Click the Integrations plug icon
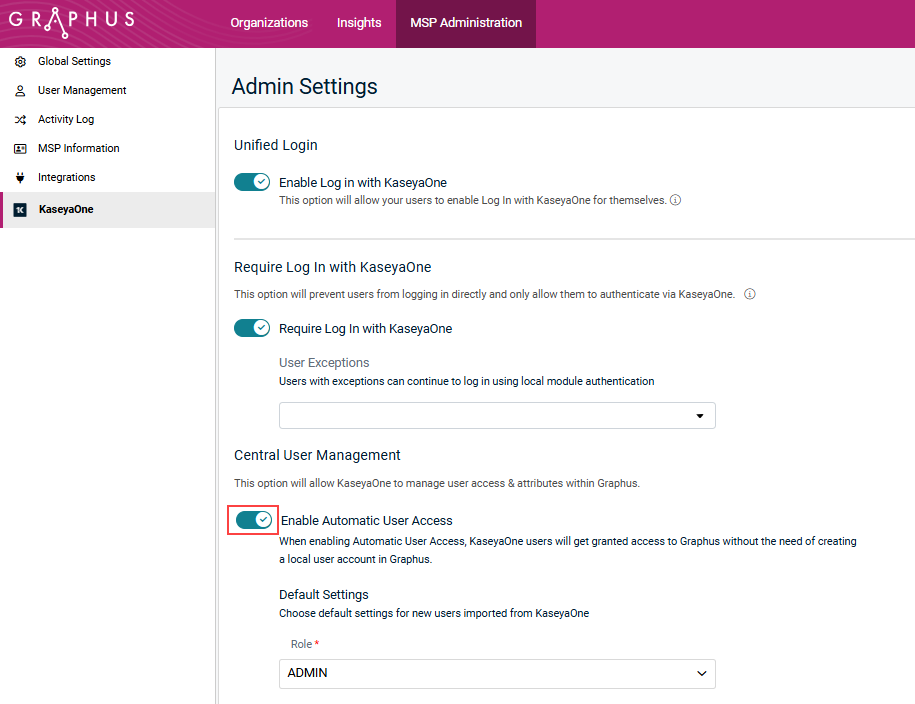 (20, 177)
